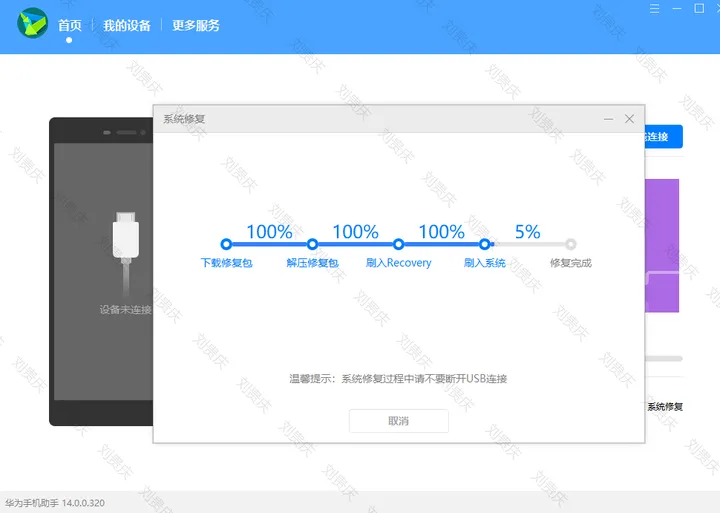Click the 刷入Recovery step node
Viewport: 720px width, 513px height.
click(399, 244)
